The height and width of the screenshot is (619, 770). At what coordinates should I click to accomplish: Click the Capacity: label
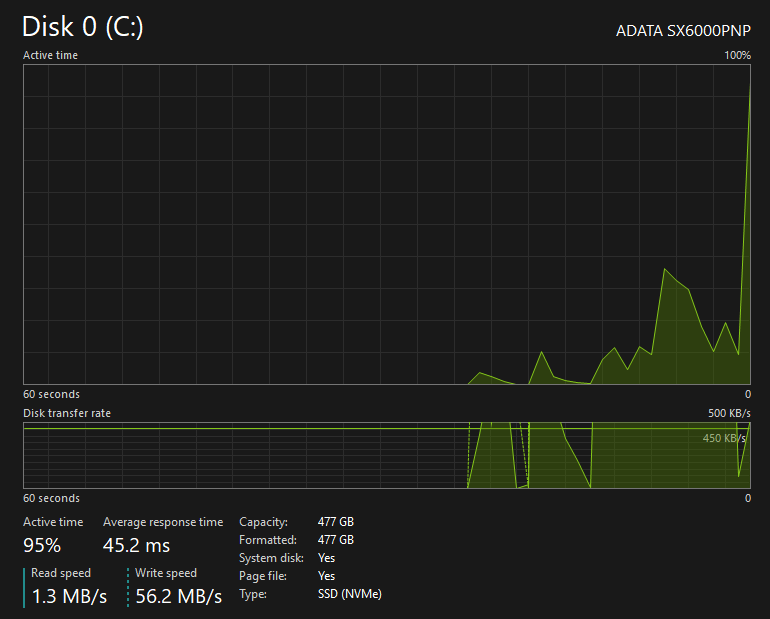263,522
